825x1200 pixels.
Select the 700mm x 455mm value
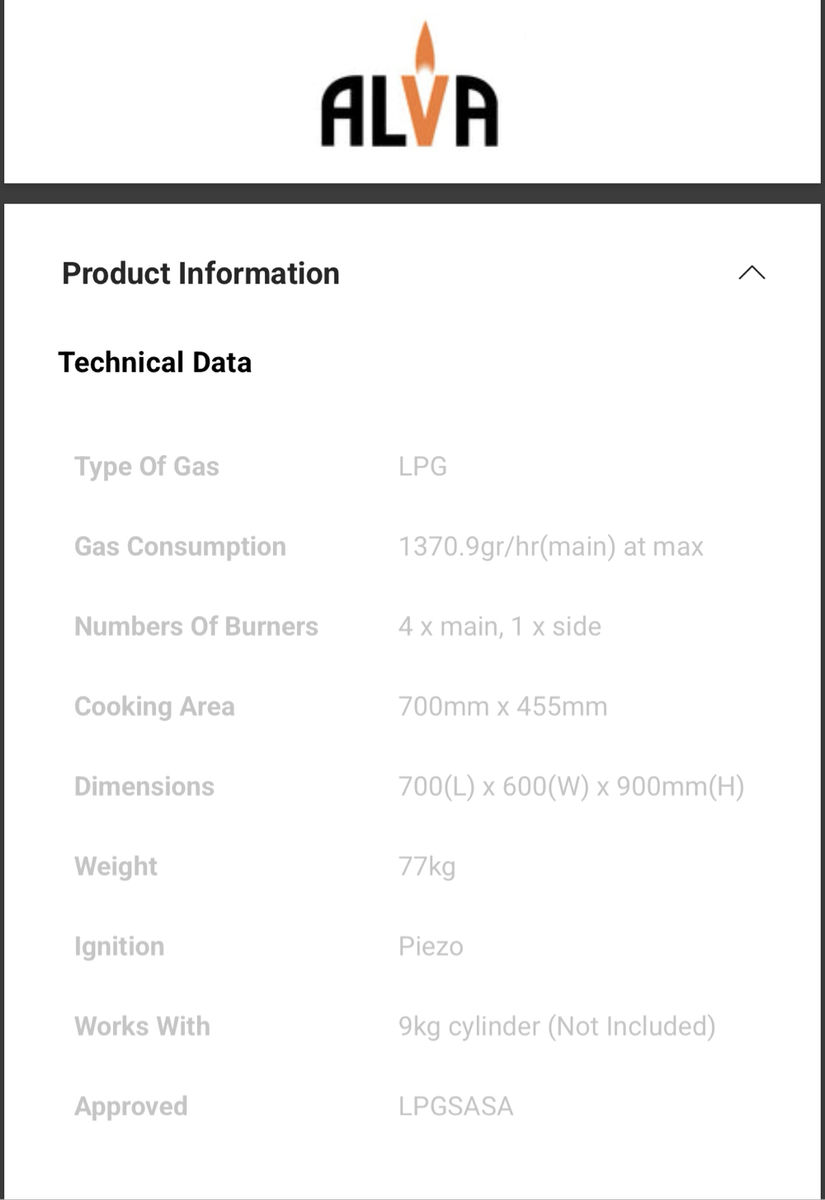pyautogui.click(x=502, y=706)
